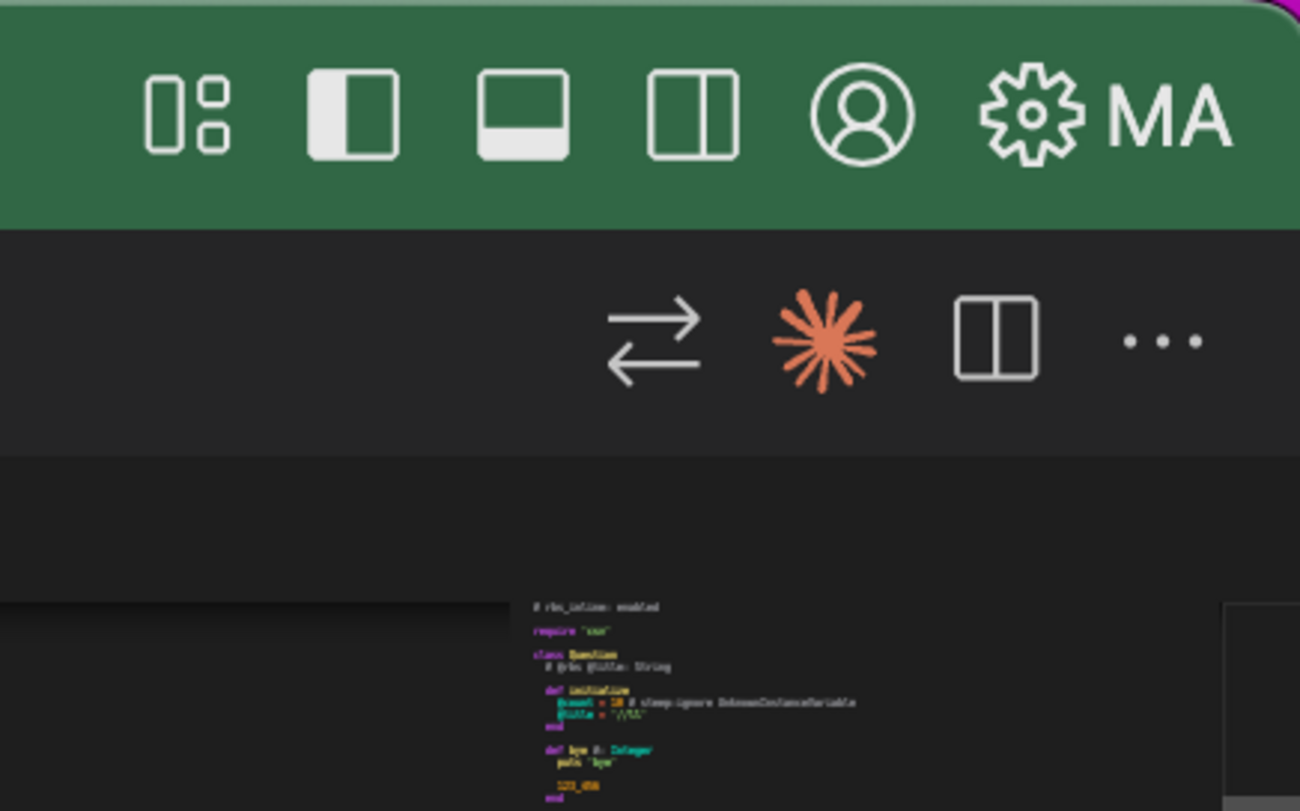Click the 123_456 number literal

(578, 786)
